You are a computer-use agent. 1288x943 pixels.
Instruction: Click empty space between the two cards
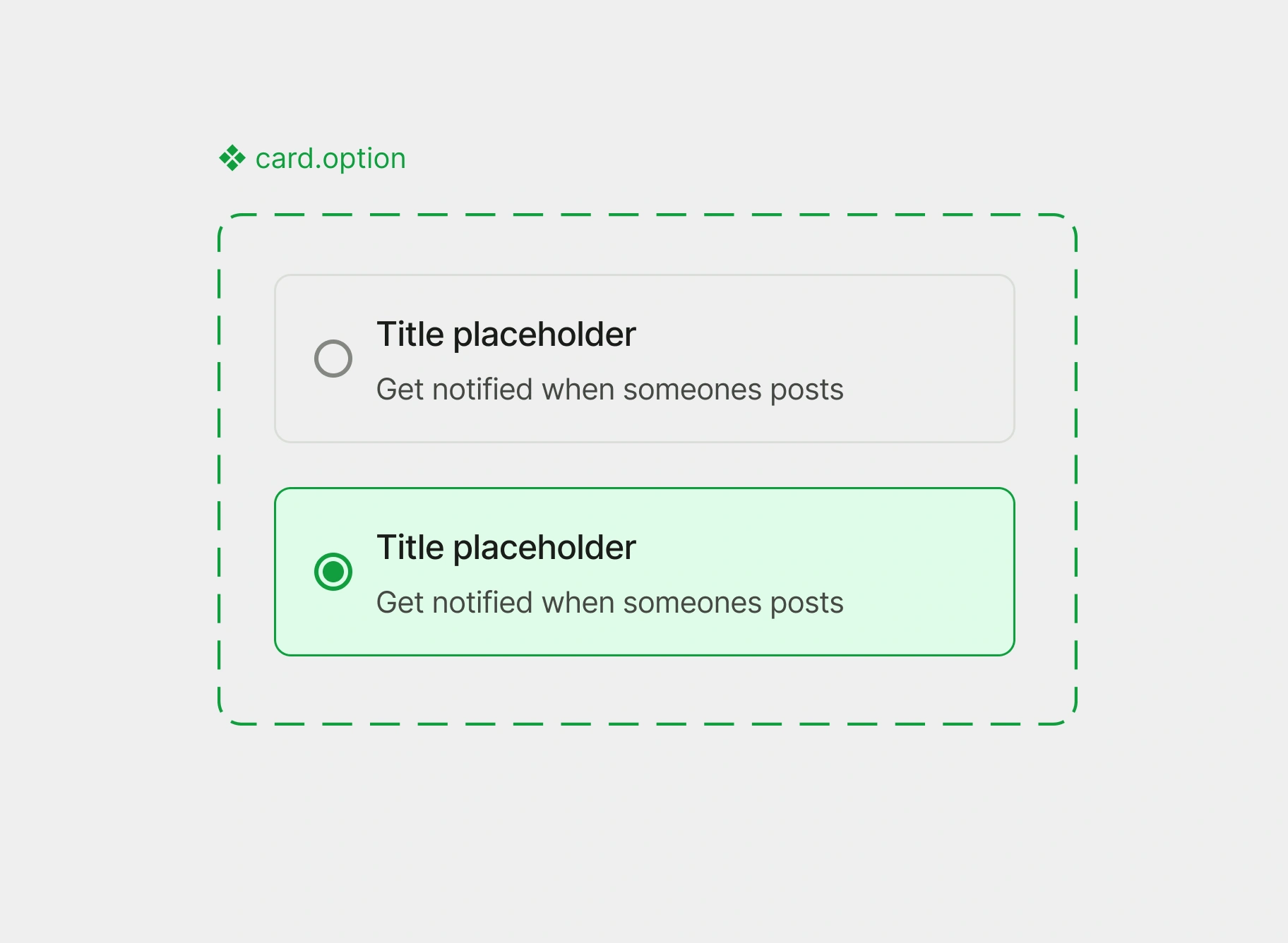tap(645, 465)
